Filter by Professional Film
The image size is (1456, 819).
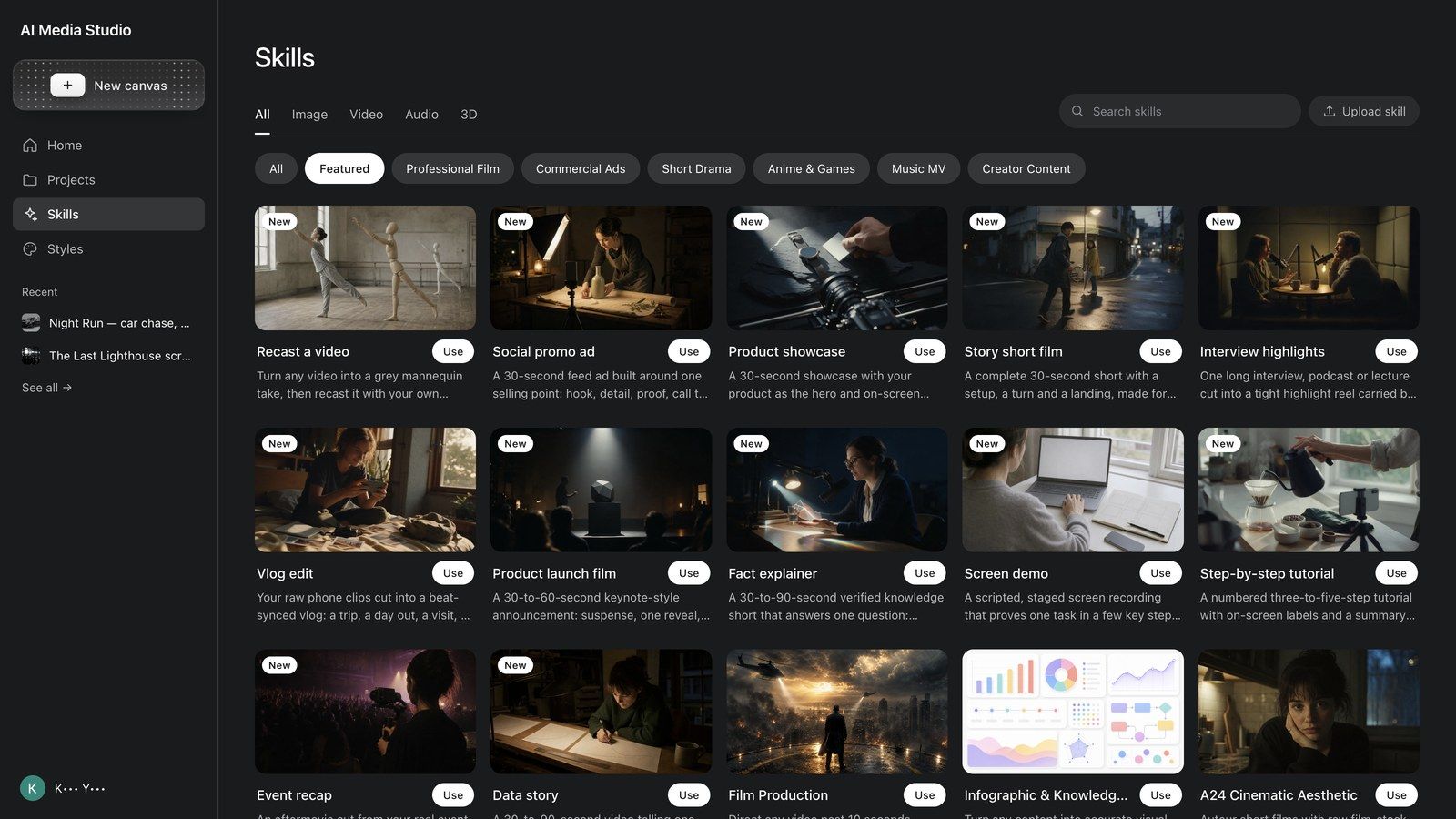[x=452, y=168]
